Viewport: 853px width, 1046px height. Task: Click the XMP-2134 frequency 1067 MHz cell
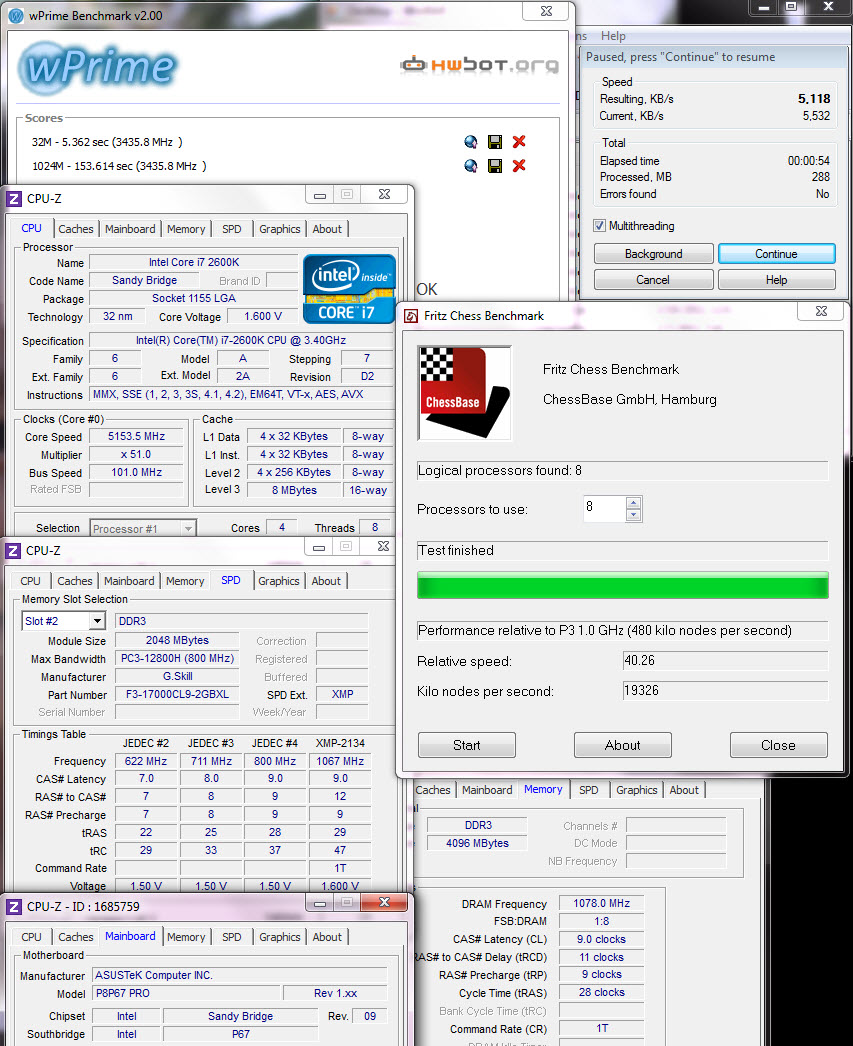[340, 761]
